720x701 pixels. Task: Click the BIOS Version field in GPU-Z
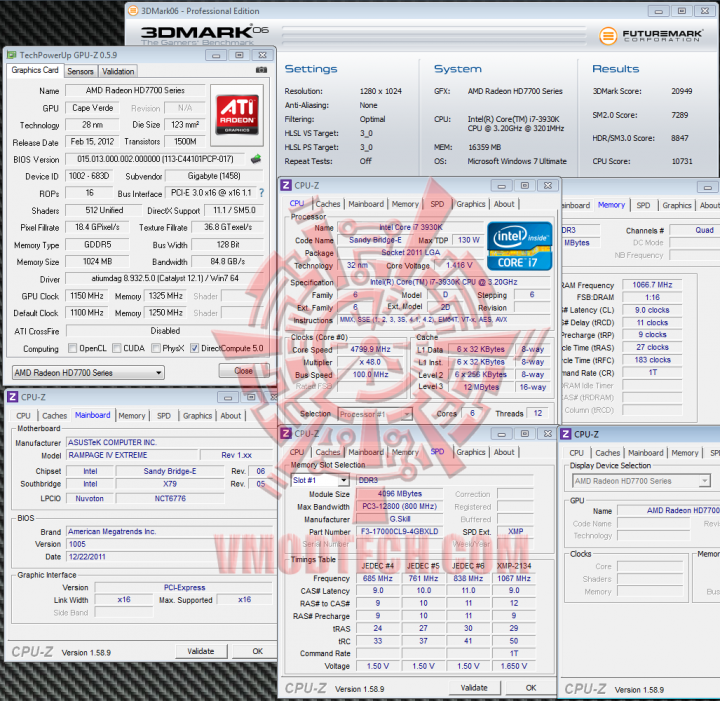155,159
